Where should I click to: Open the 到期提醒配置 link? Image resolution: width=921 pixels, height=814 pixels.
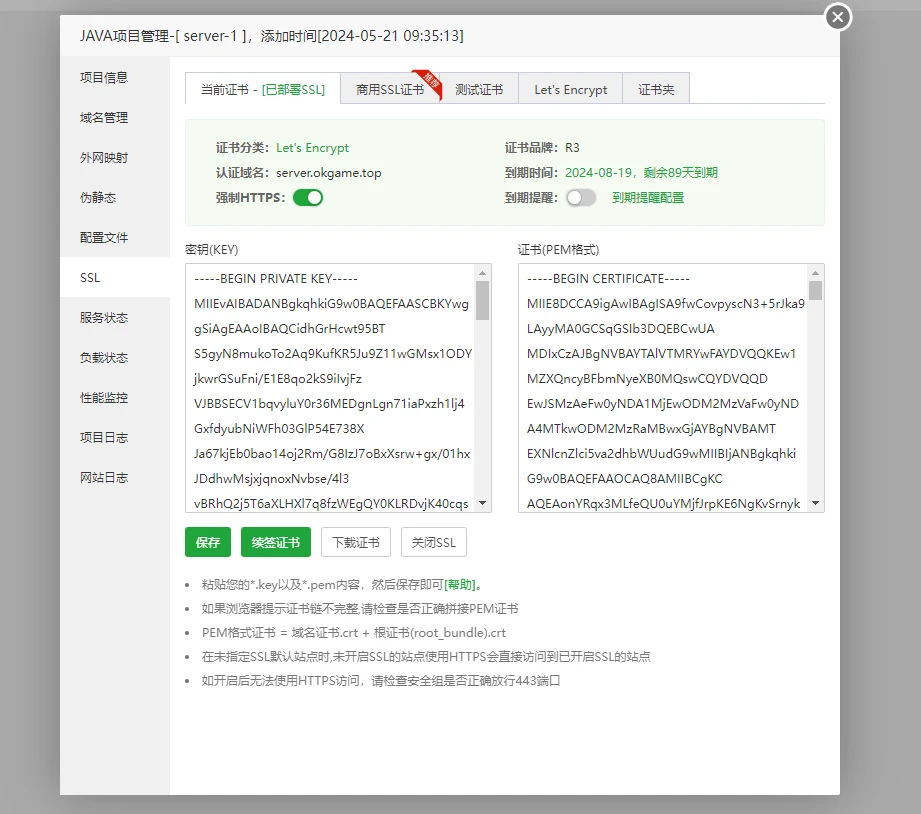click(x=648, y=198)
